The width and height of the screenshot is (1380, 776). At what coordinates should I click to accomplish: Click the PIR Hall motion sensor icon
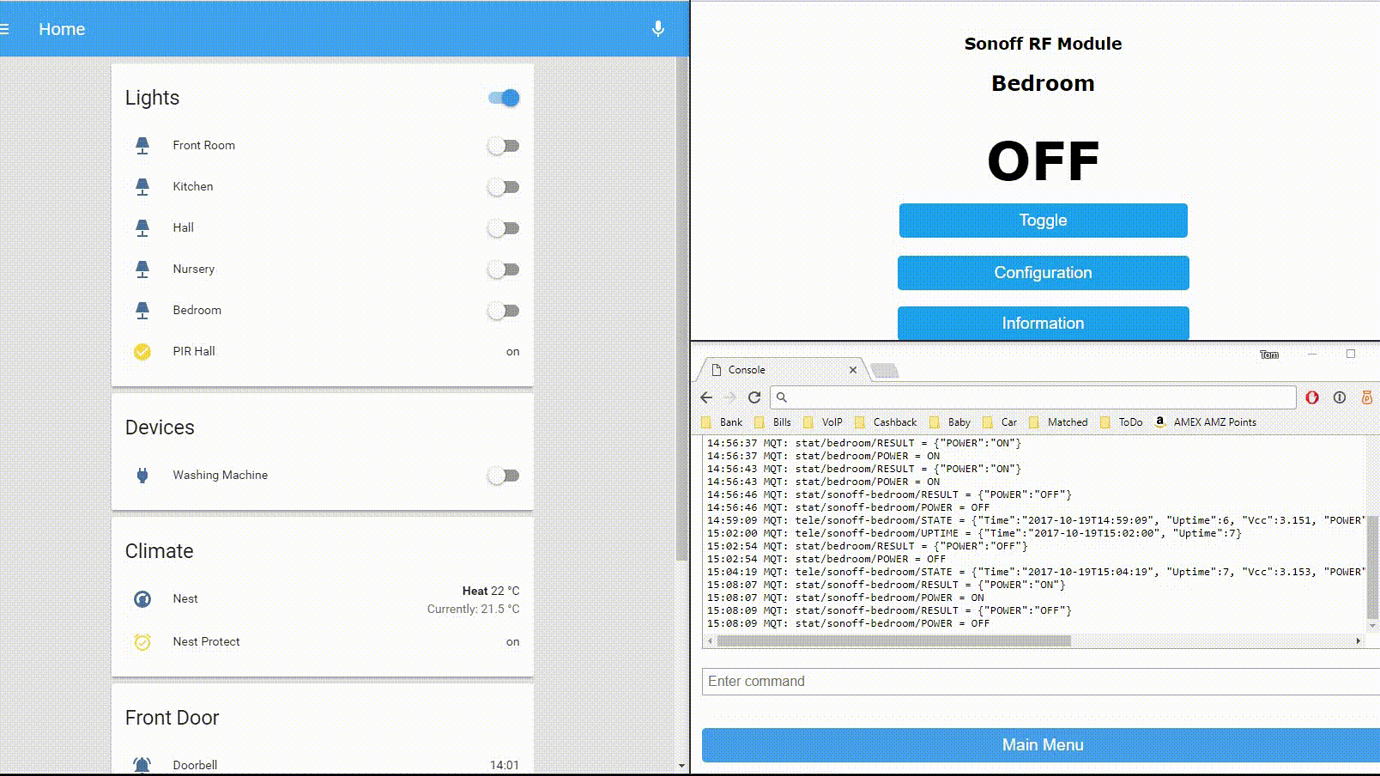point(142,352)
